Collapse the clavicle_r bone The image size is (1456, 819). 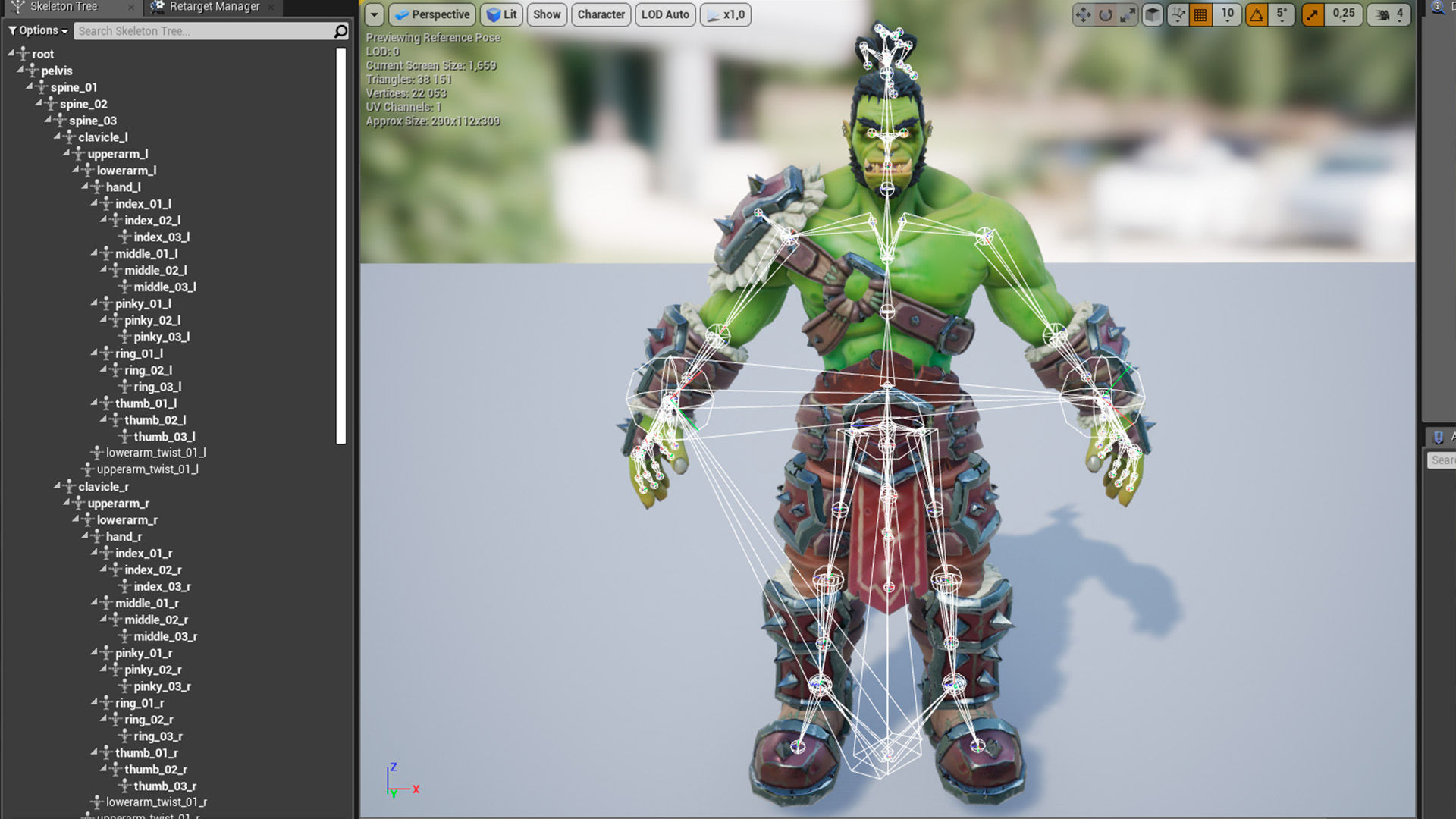point(57,485)
